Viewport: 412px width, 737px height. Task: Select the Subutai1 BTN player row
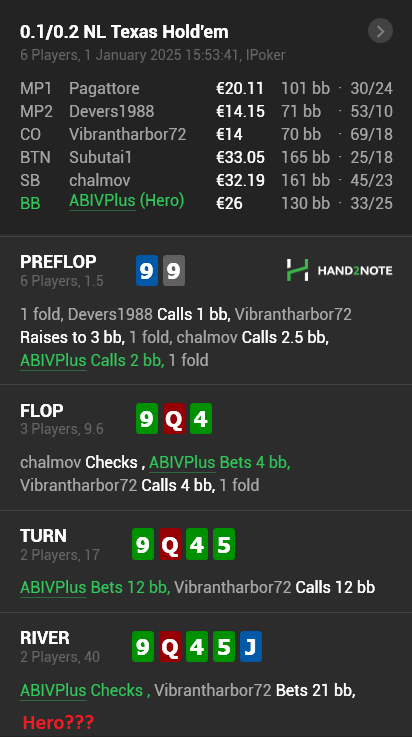pos(206,157)
